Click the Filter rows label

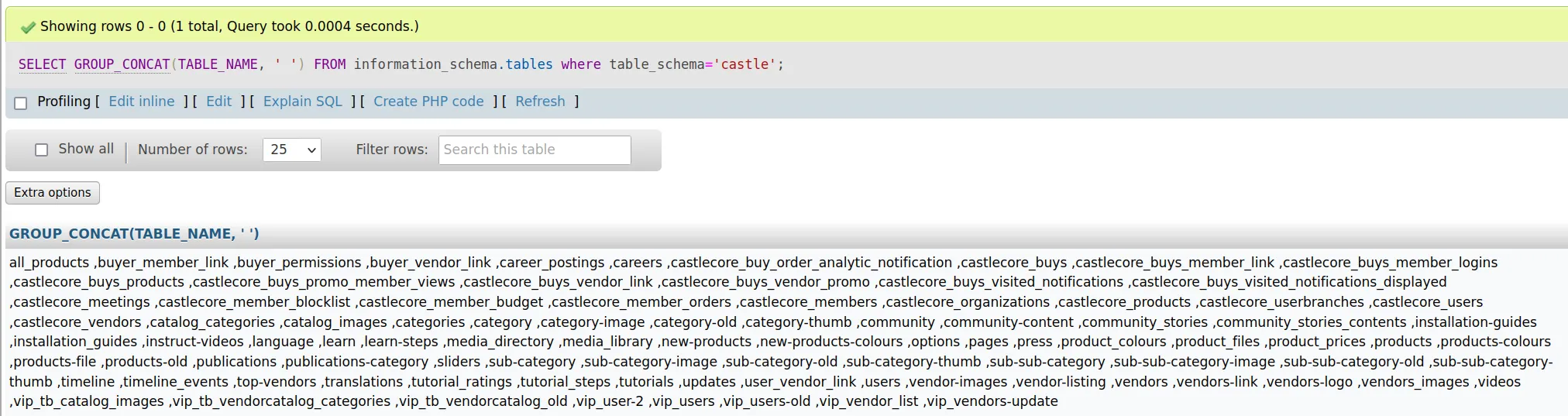(x=392, y=150)
